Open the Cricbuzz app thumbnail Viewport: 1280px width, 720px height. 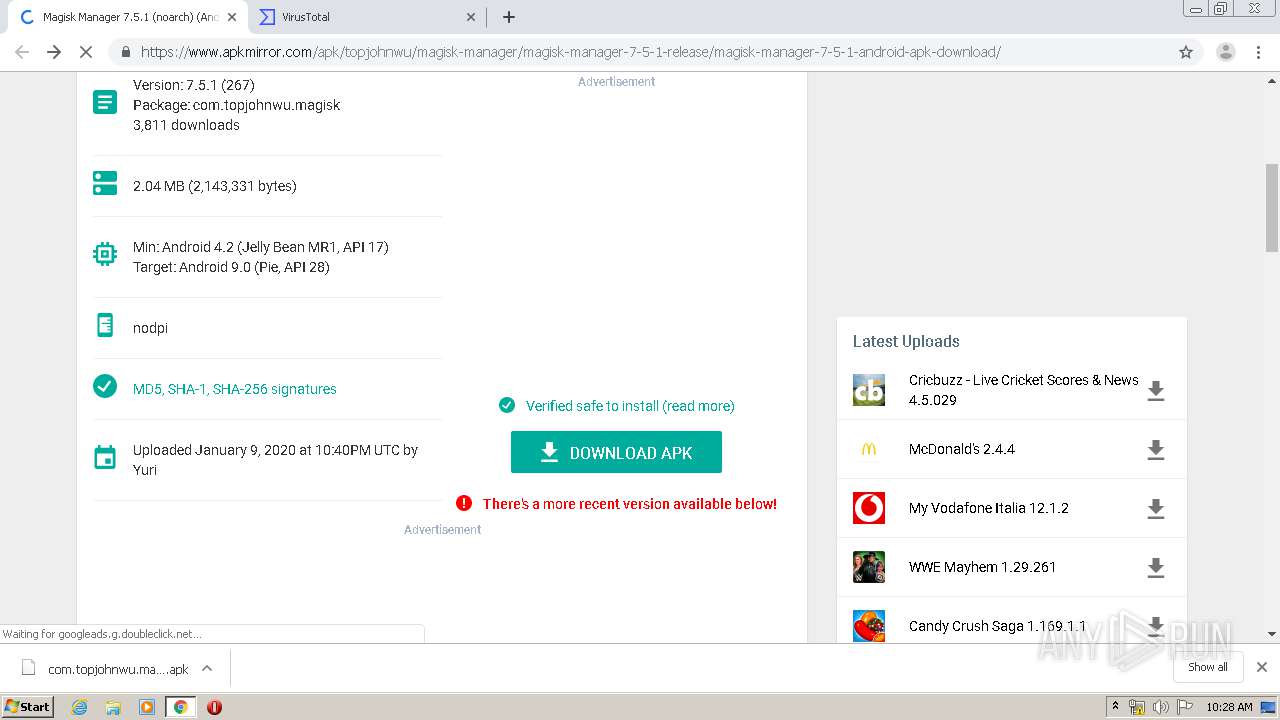coord(869,390)
